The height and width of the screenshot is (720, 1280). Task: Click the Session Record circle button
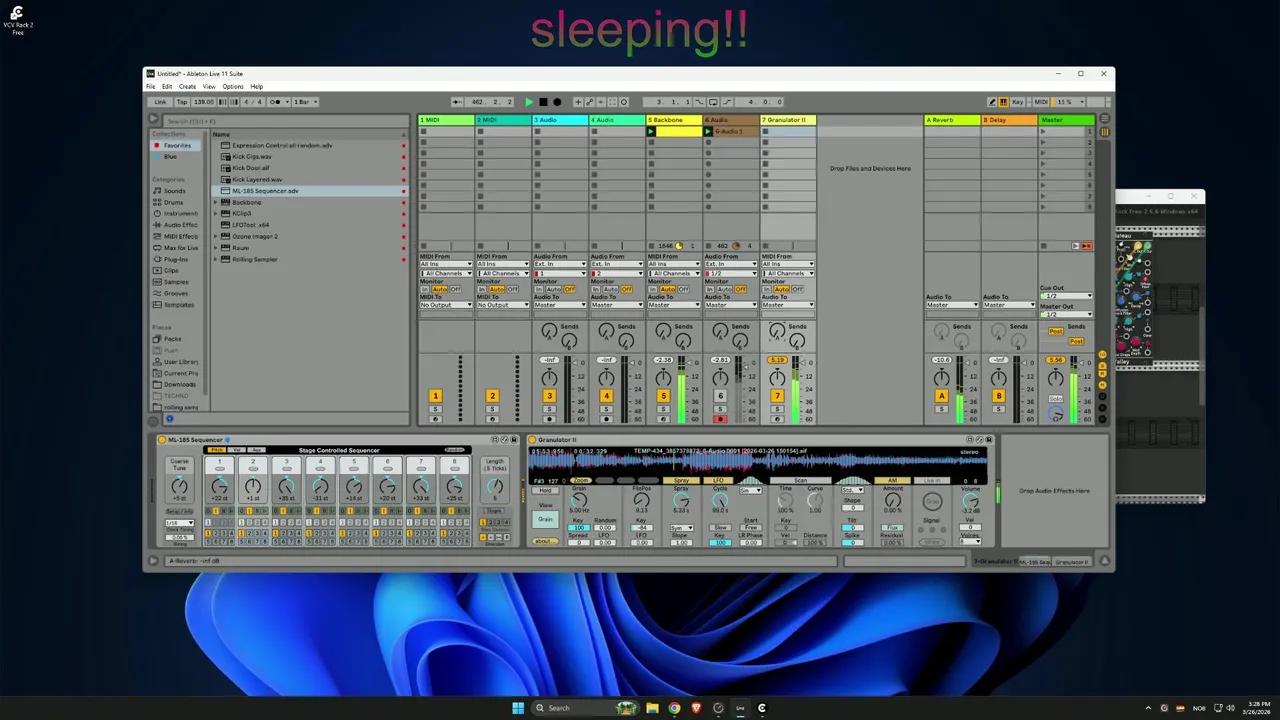[x=624, y=102]
